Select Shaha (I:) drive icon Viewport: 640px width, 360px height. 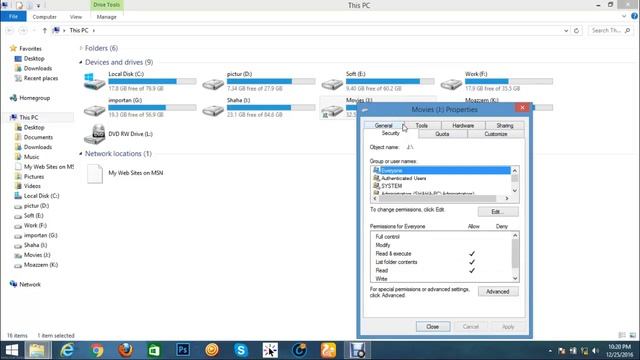coord(213,110)
